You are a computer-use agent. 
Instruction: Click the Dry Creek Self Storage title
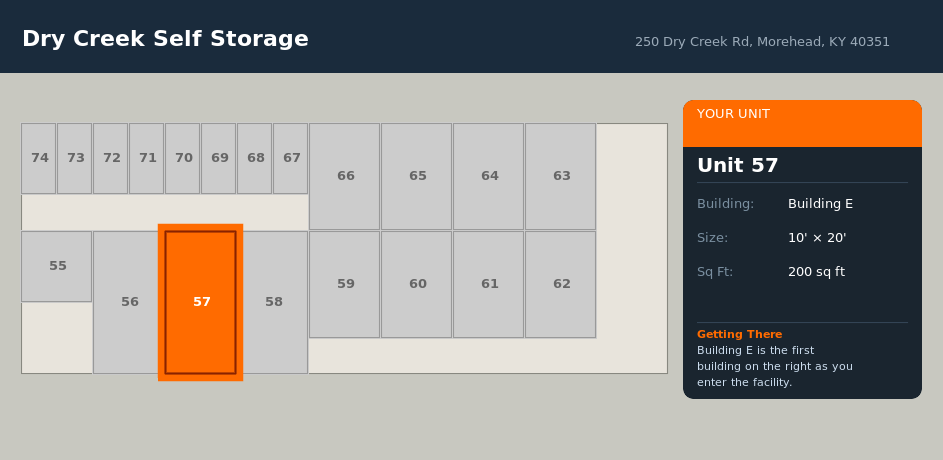165,39
